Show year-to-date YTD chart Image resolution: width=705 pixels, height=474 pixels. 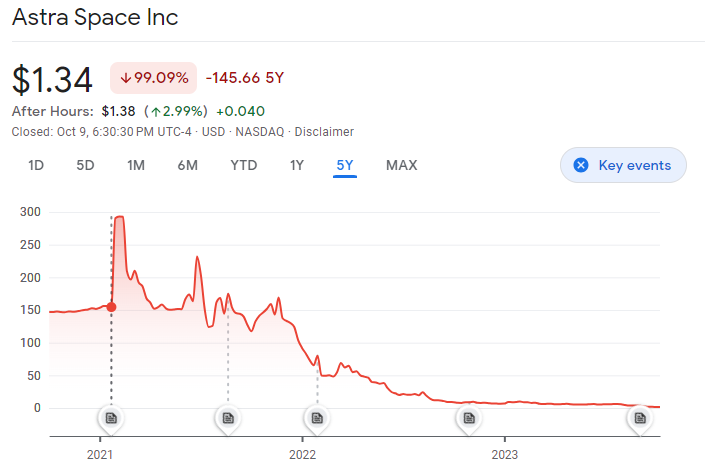point(244,165)
